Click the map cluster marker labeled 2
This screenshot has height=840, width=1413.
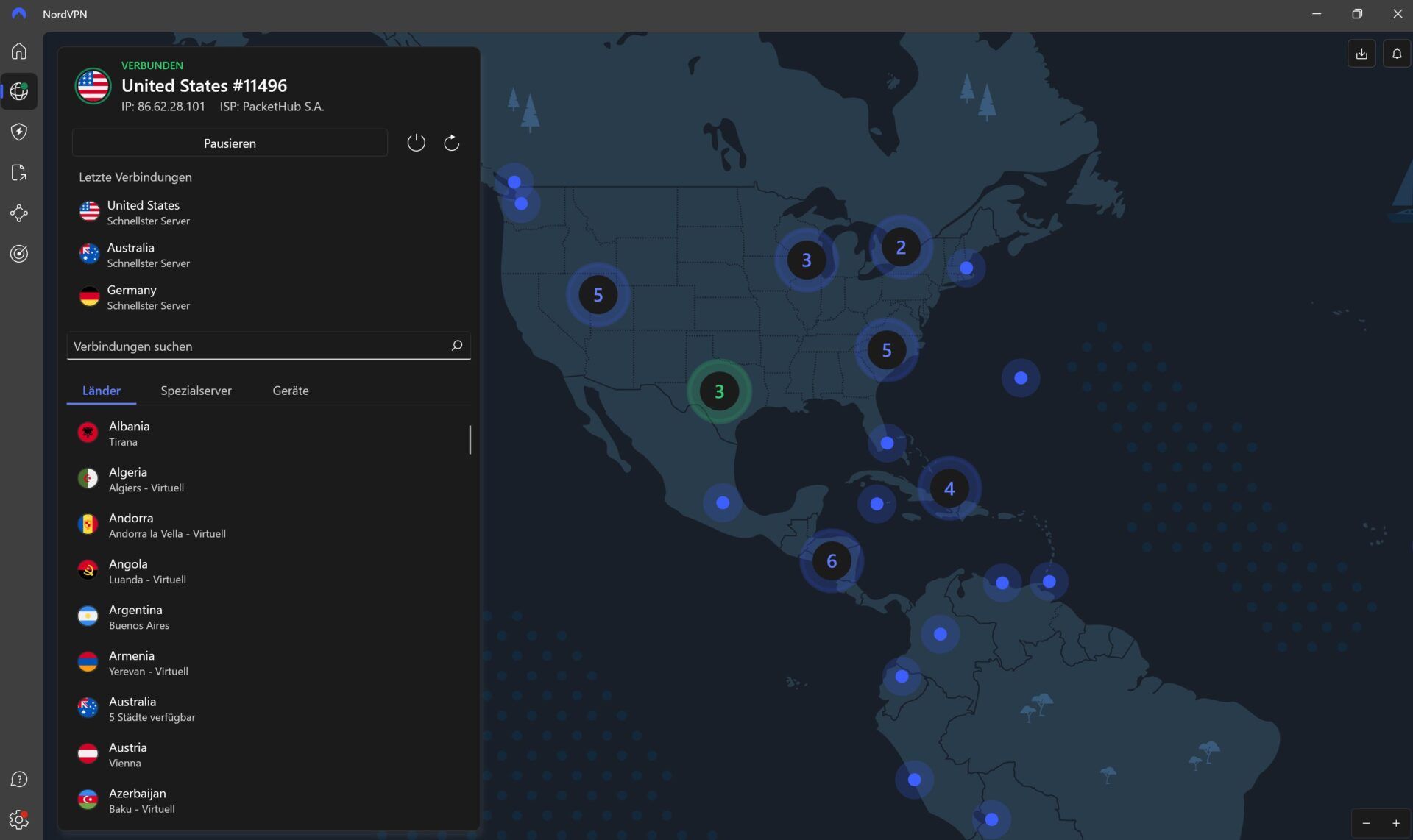coord(901,247)
